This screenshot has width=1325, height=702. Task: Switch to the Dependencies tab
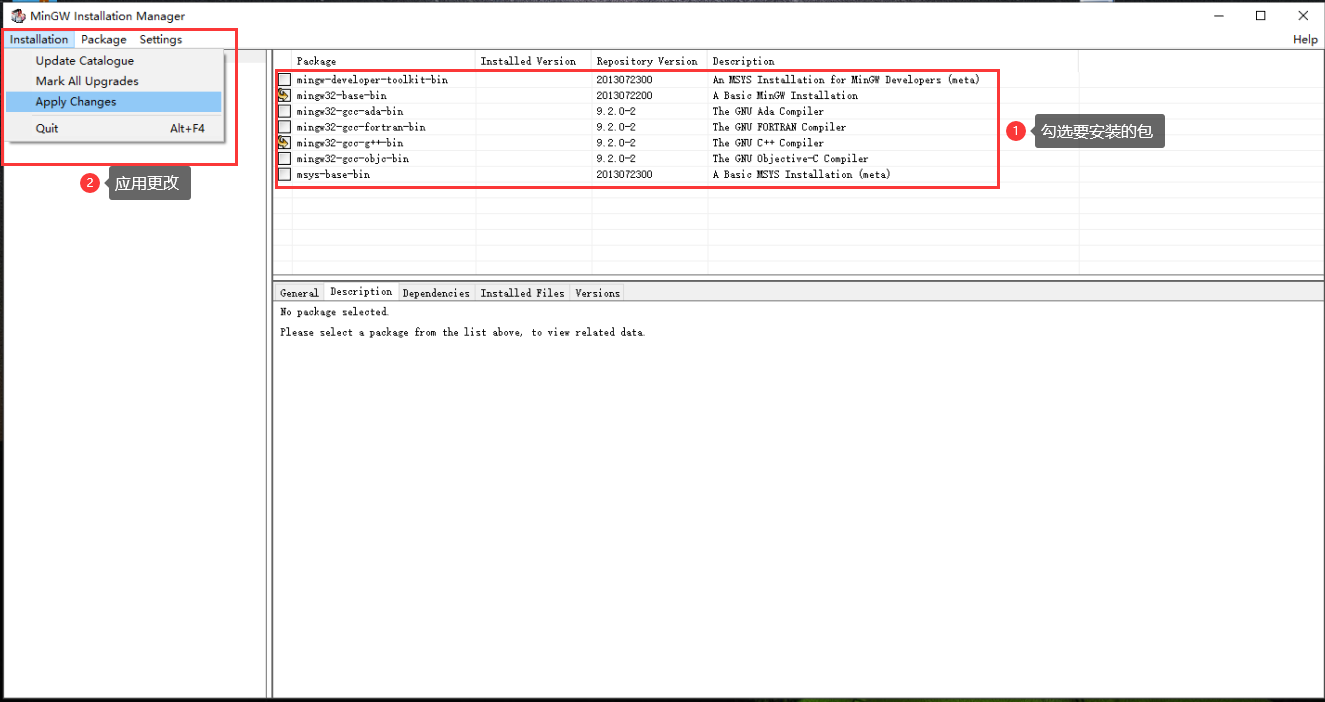click(436, 293)
